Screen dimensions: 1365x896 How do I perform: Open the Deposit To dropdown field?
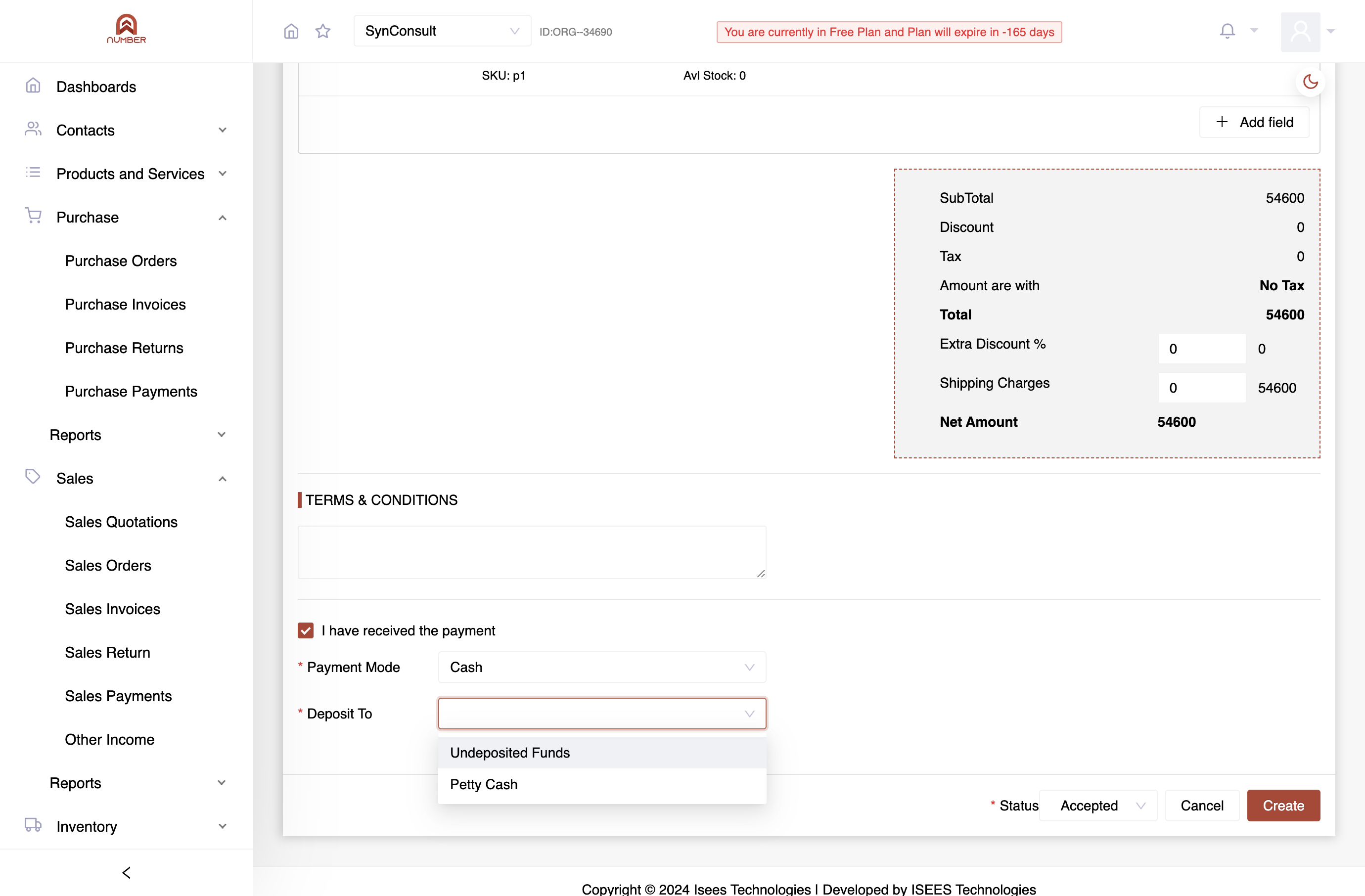click(x=601, y=714)
